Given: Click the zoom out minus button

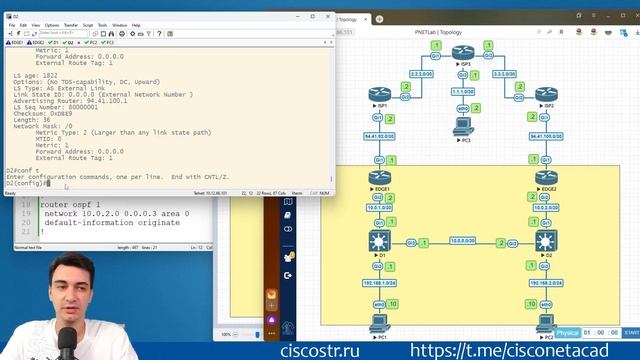Looking at the screenshot, I should click(235, 335).
